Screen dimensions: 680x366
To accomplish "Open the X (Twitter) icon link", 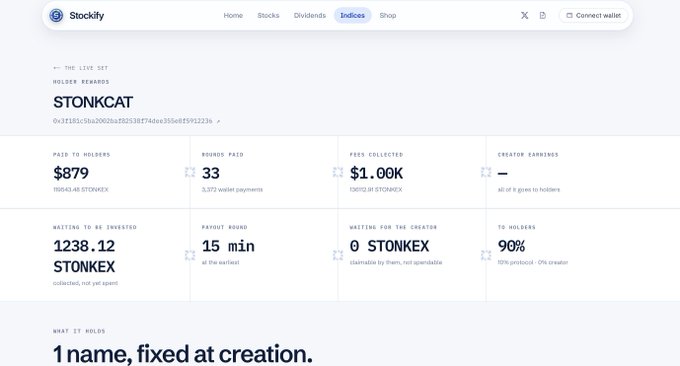I will pos(524,16).
